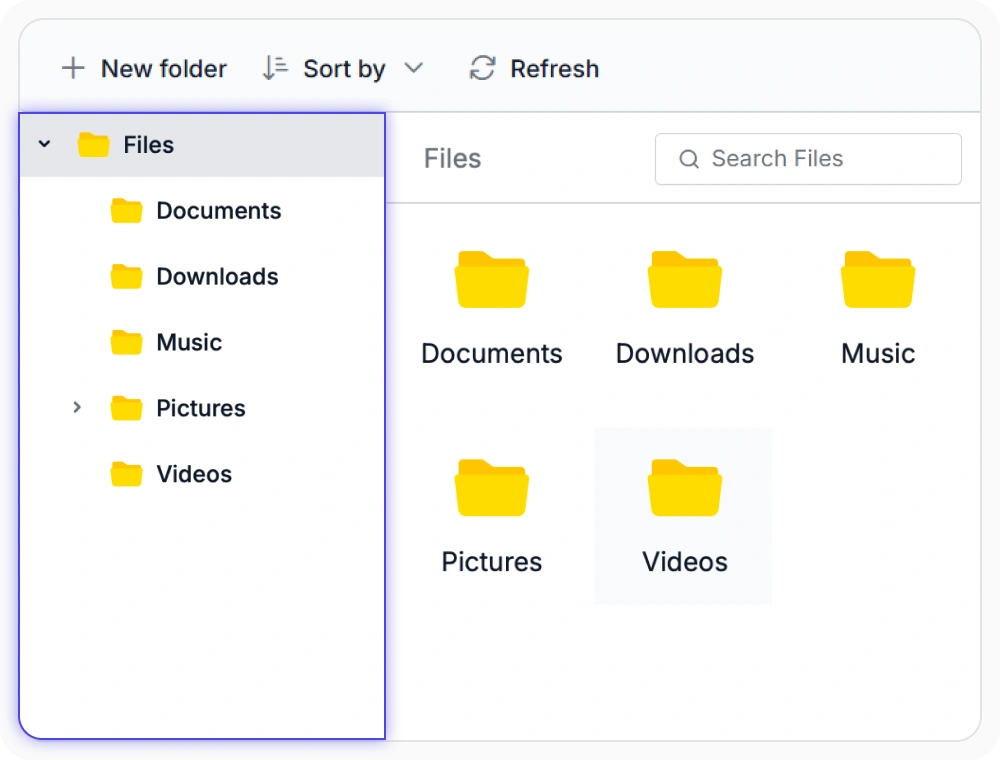
Task: Focus the Search Files input field
Action: click(x=808, y=159)
